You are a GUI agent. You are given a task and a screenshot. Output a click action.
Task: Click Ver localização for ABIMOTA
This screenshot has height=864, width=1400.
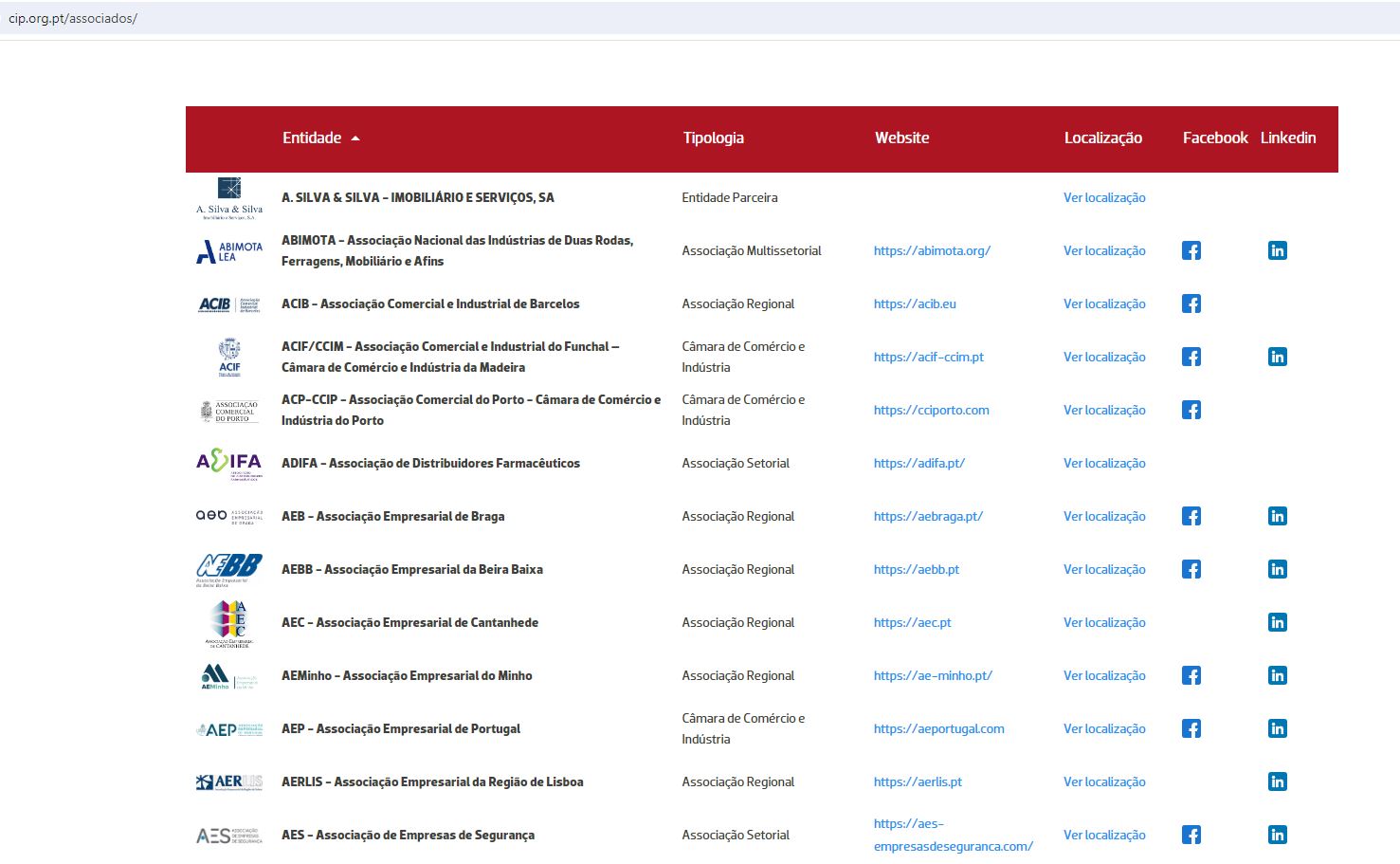(x=1104, y=250)
